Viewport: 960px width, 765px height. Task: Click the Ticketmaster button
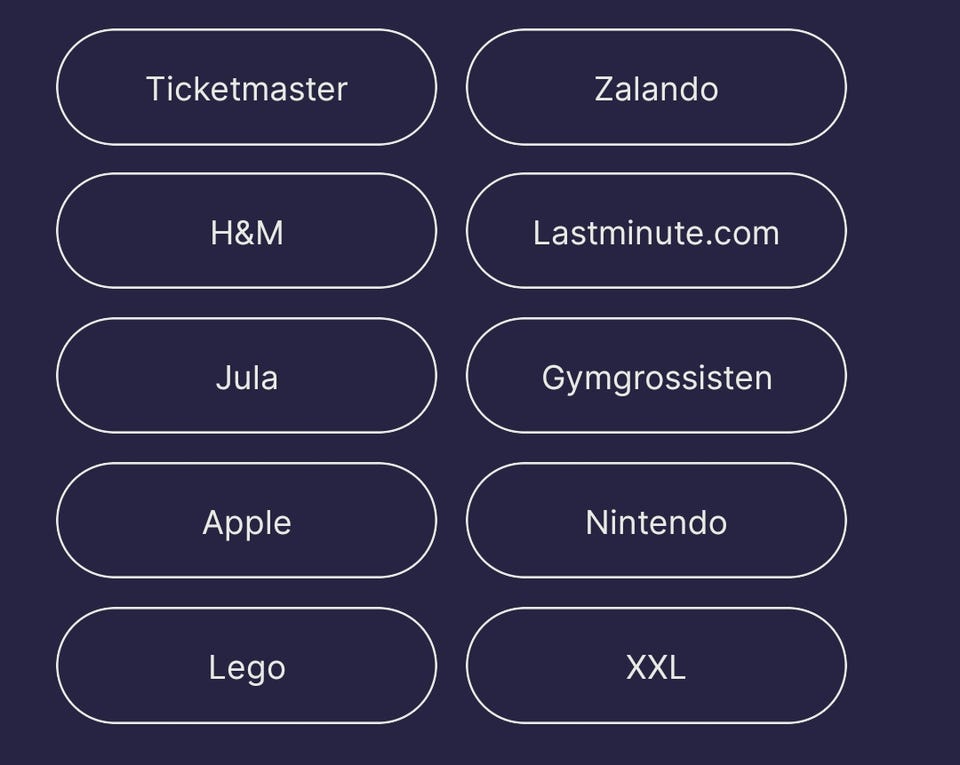[246, 88]
